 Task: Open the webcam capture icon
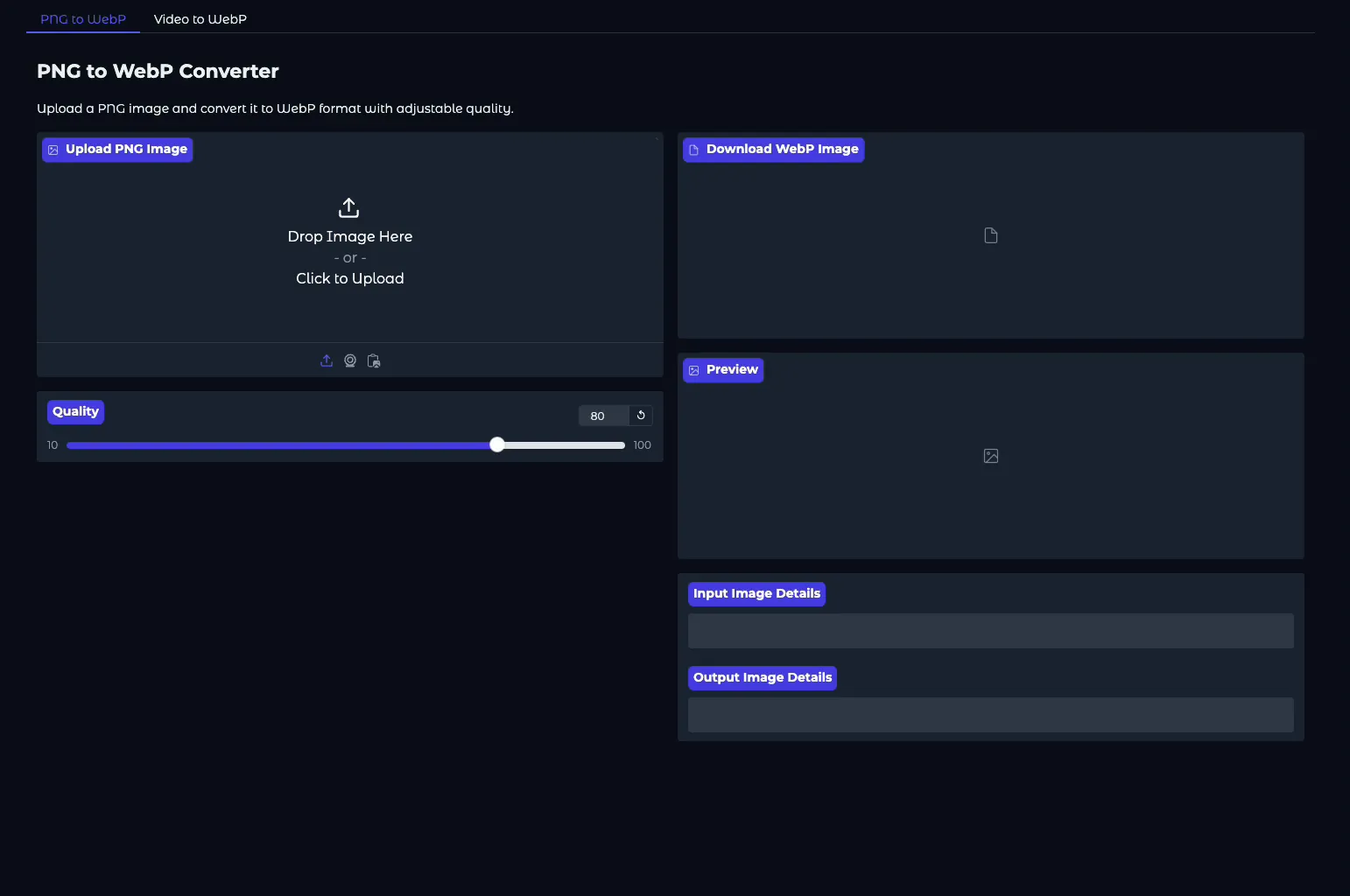pyautogui.click(x=349, y=360)
